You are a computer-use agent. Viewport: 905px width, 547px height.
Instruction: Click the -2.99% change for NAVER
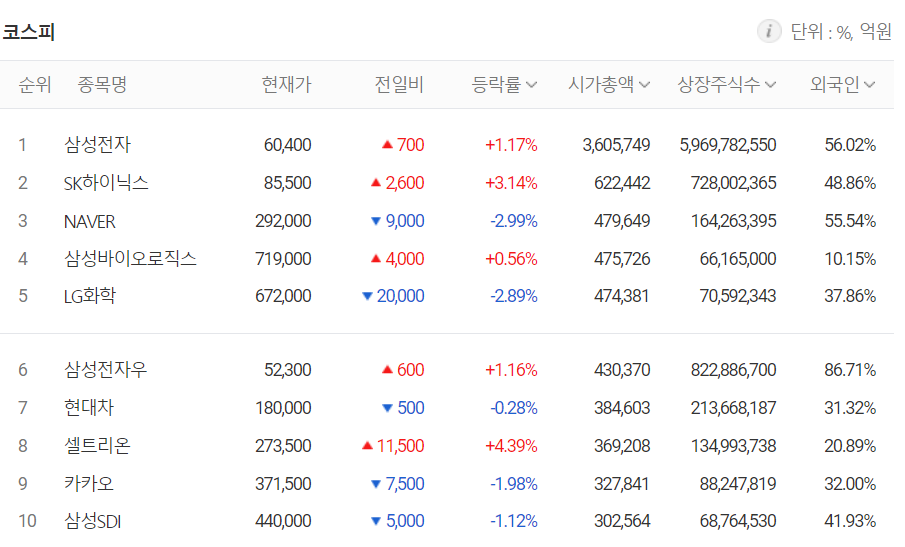pos(514,221)
